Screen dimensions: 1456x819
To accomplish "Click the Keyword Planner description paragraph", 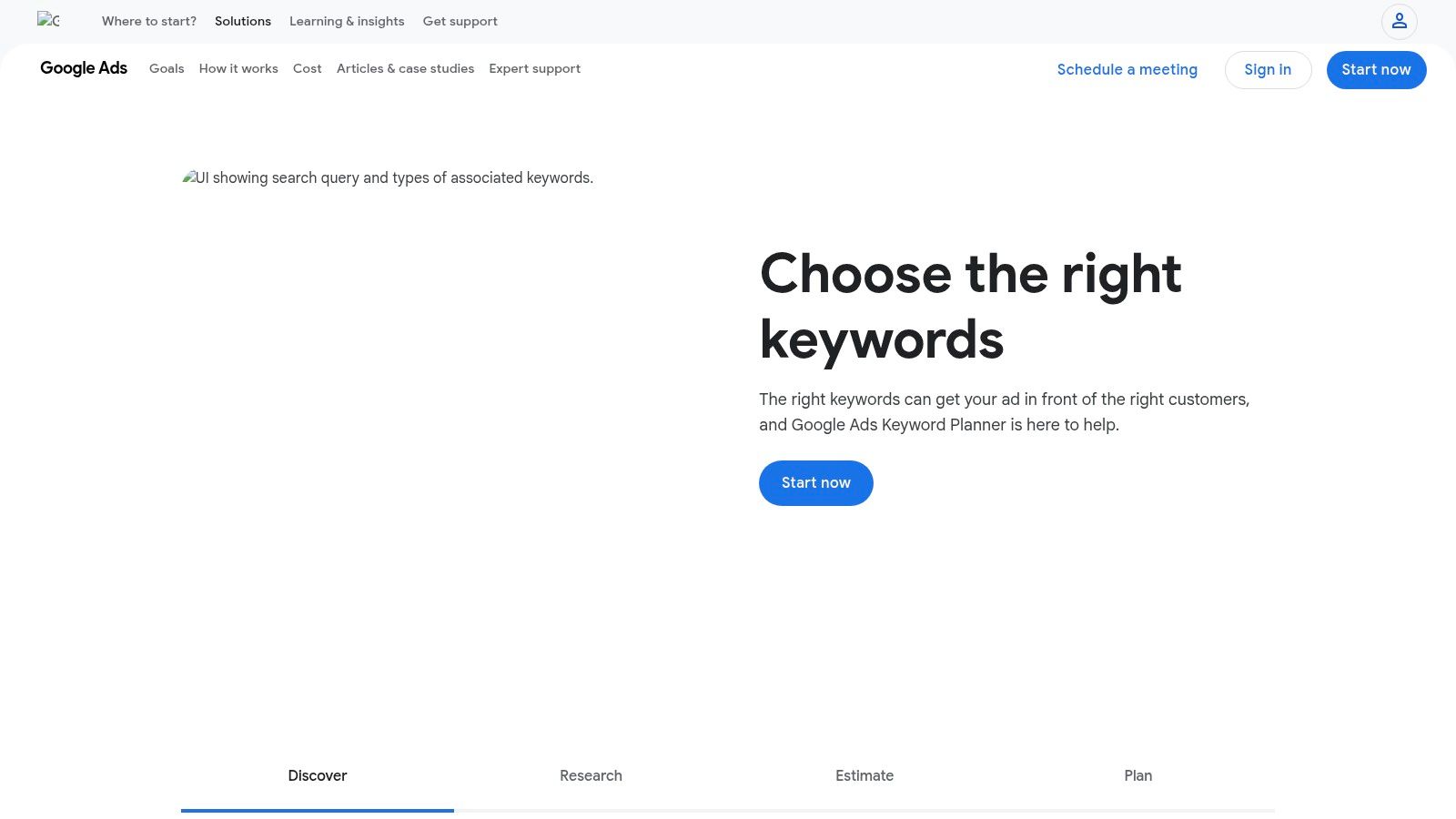I will tap(1004, 412).
